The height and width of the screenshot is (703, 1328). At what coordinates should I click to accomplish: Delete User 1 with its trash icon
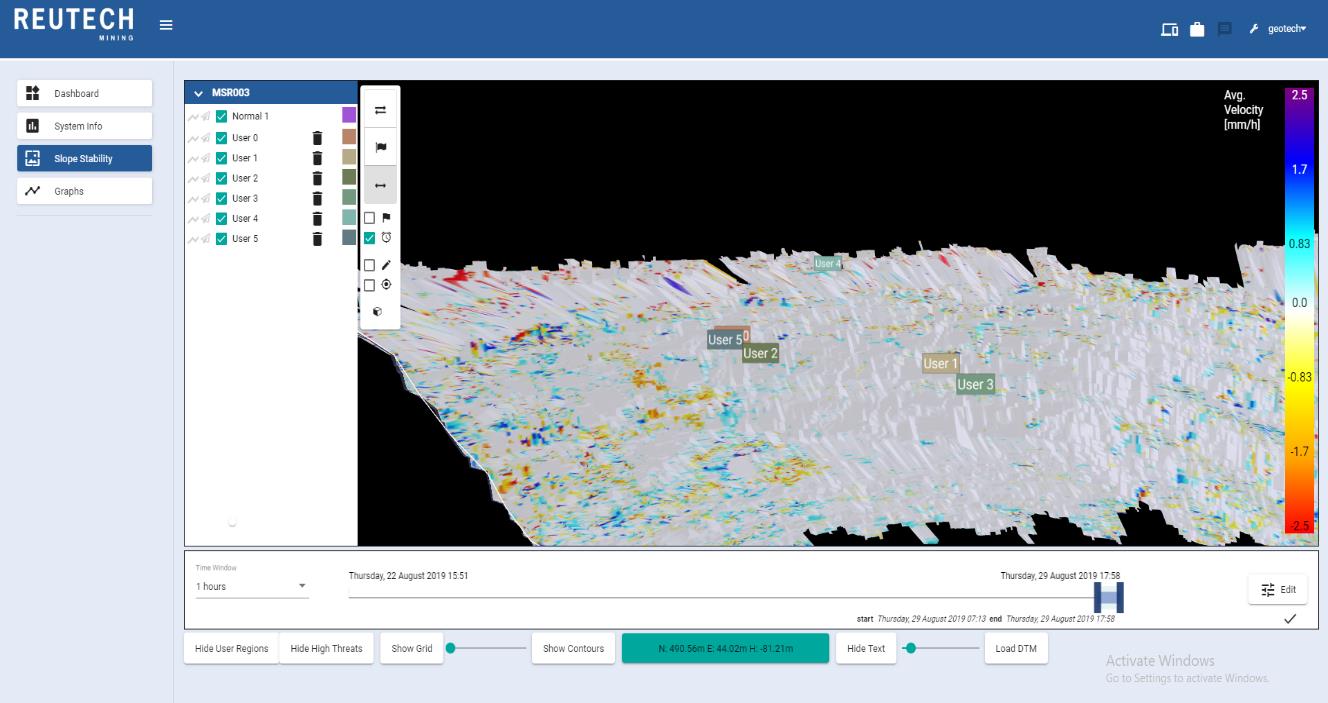[x=317, y=158]
